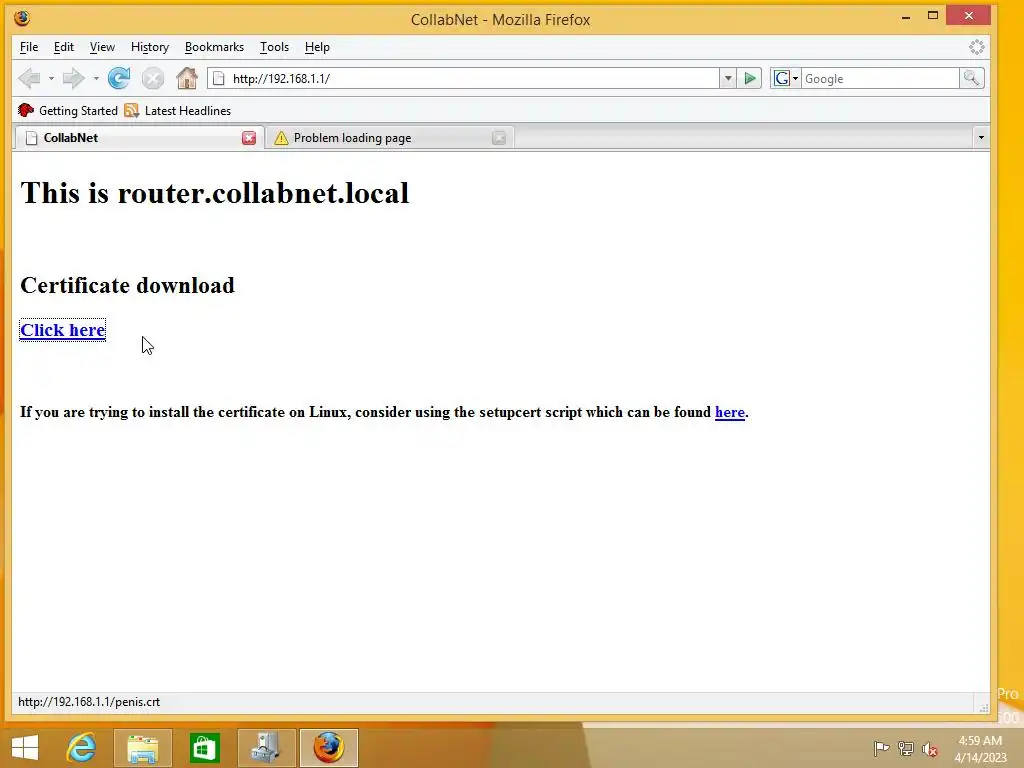This screenshot has height=768, width=1024.
Task: Go to the Home page icon
Action: [x=187, y=78]
